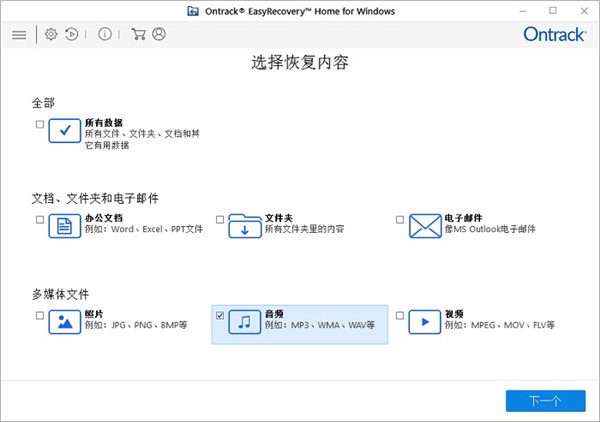Click the folder download icon
The height and width of the screenshot is (422, 600).
tap(245, 226)
